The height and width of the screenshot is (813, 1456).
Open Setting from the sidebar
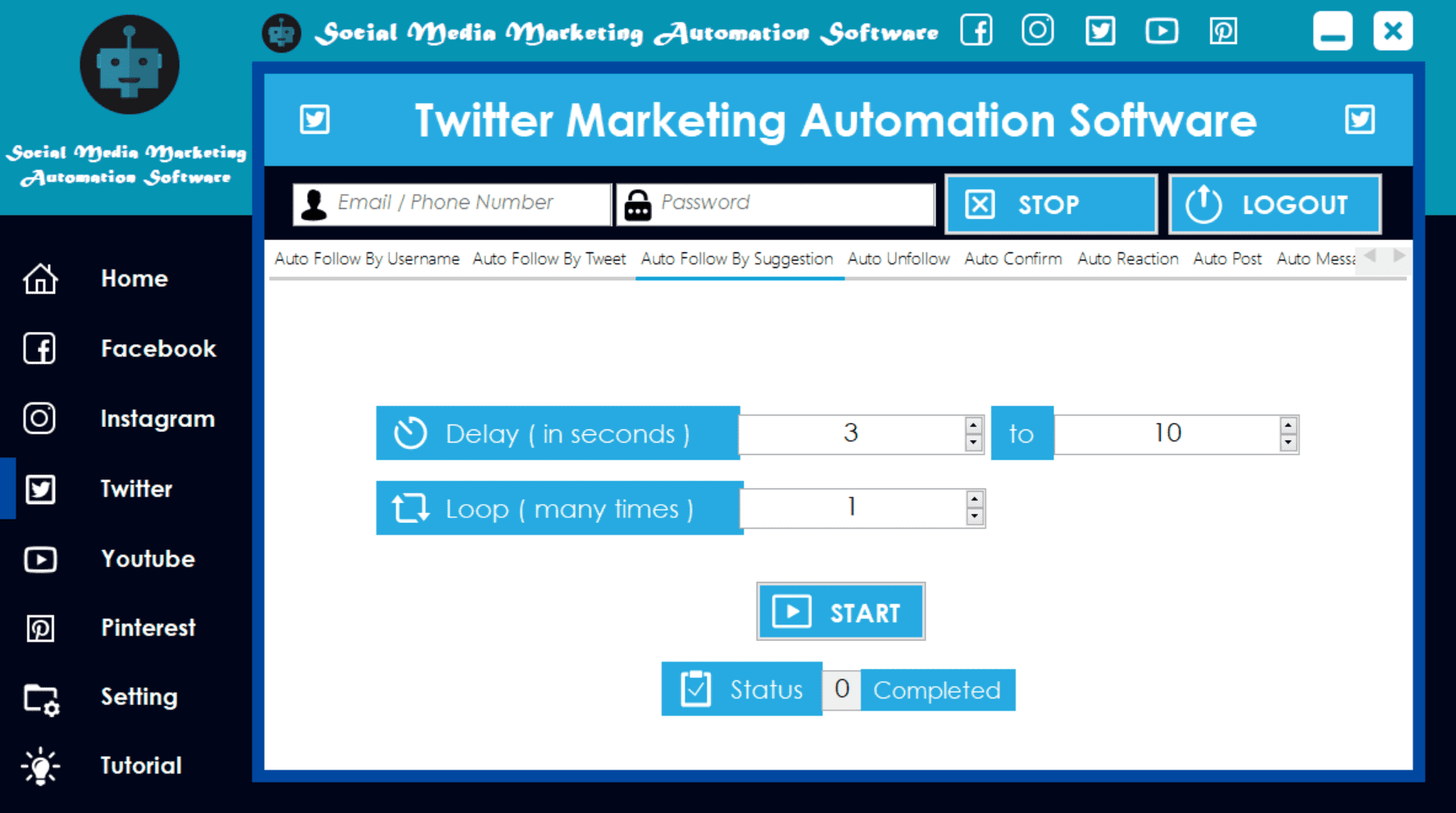(x=138, y=697)
